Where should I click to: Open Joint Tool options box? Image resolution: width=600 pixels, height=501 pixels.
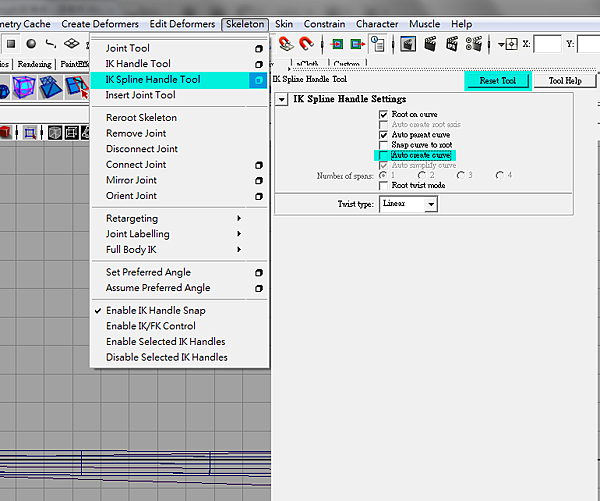click(258, 48)
